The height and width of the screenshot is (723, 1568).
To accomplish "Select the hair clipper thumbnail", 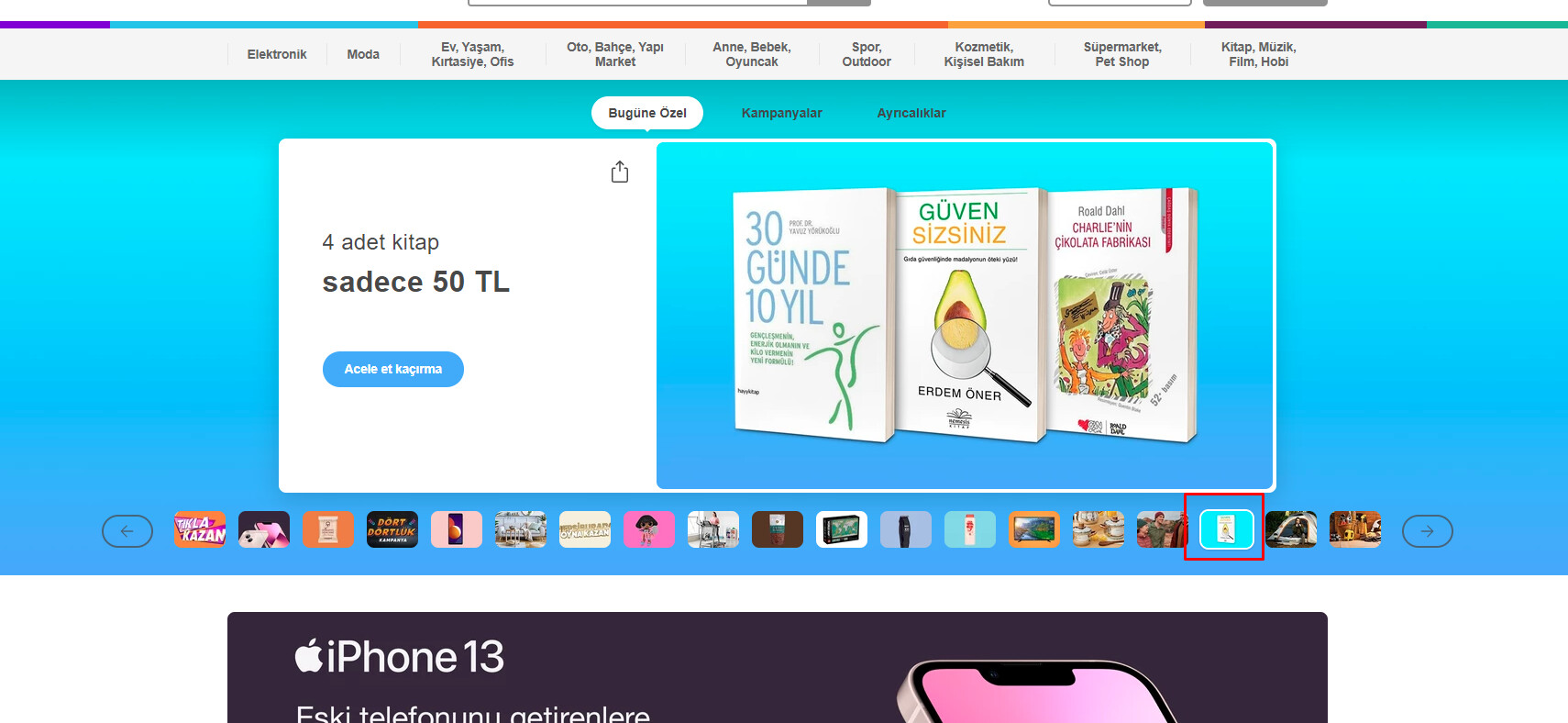I will (x=905, y=529).
